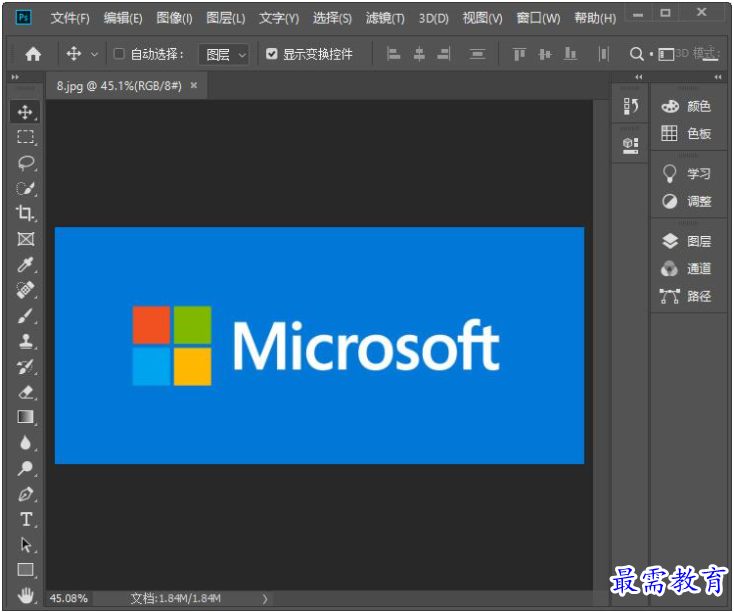Viewport: 734px width, 612px height.
Task: Collapse the right panel dock arrows
Action: click(718, 77)
